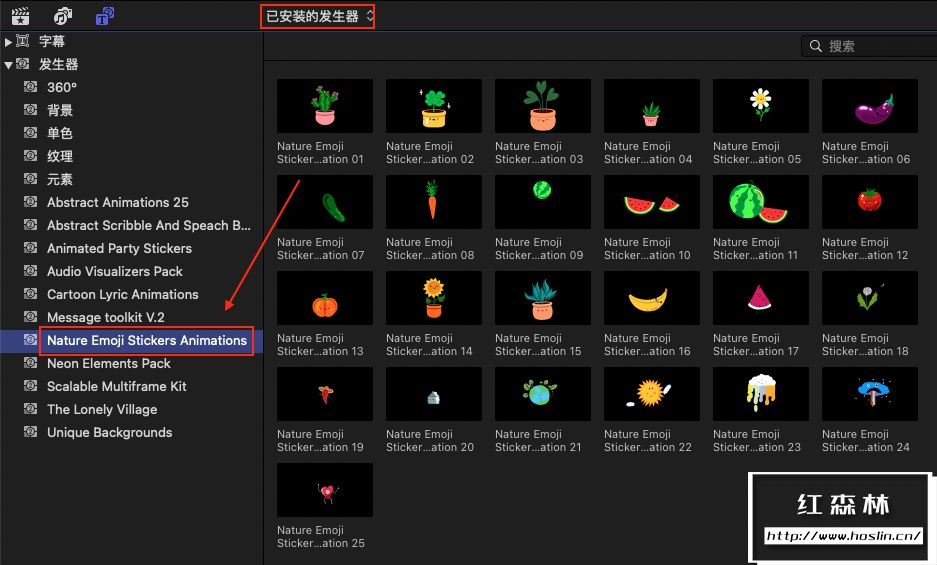Select the 发生器 category row

pos(131,64)
